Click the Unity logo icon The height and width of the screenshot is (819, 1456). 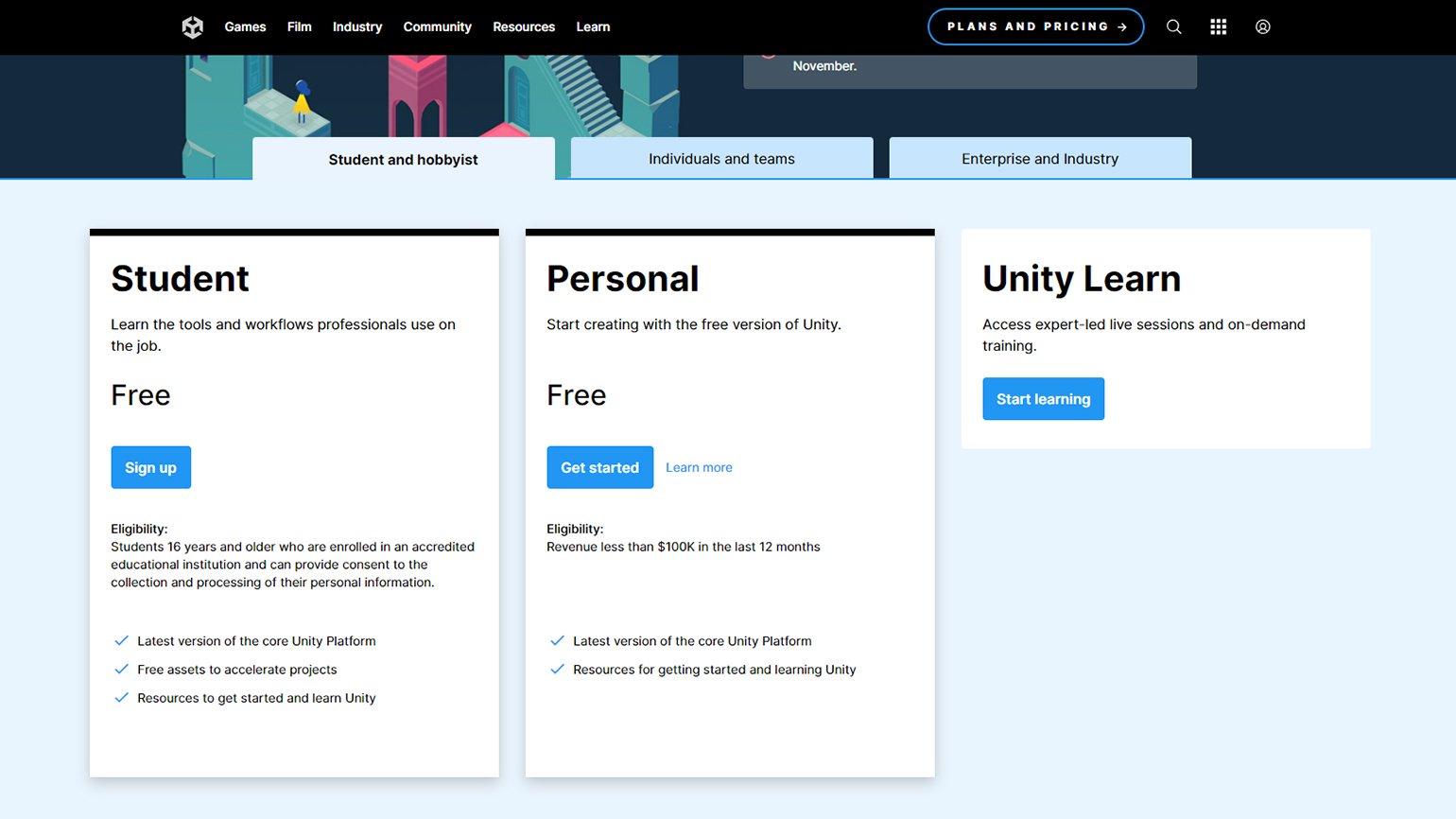pos(193,27)
